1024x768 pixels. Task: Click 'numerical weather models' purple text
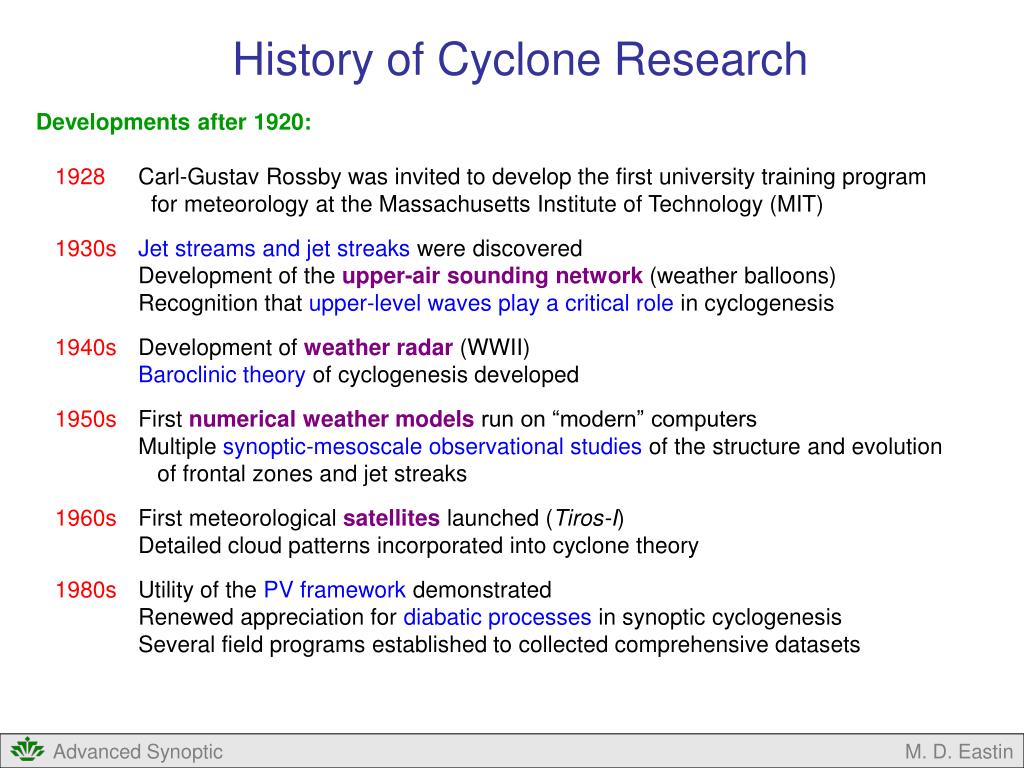pyautogui.click(x=332, y=419)
